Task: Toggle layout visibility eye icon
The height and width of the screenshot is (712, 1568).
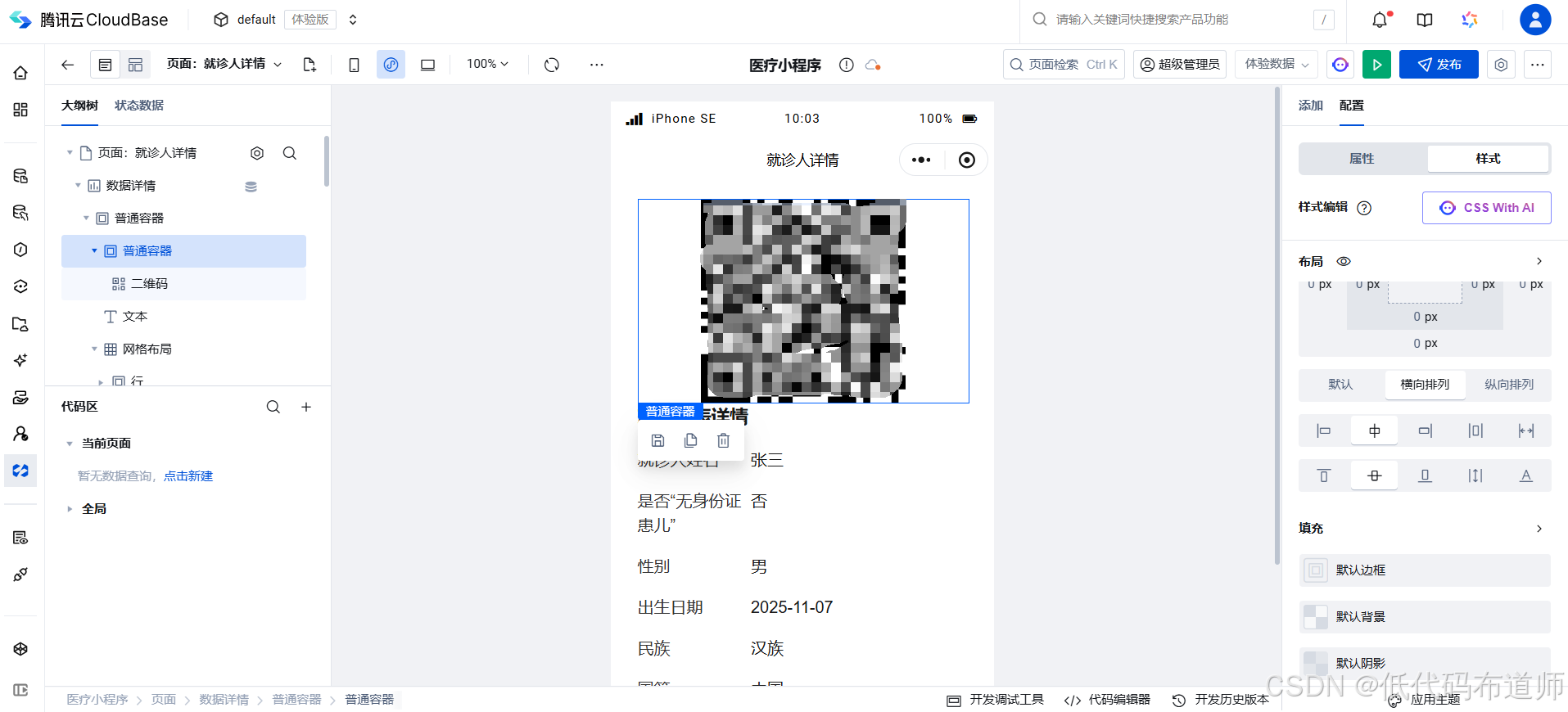Action: (x=1344, y=261)
